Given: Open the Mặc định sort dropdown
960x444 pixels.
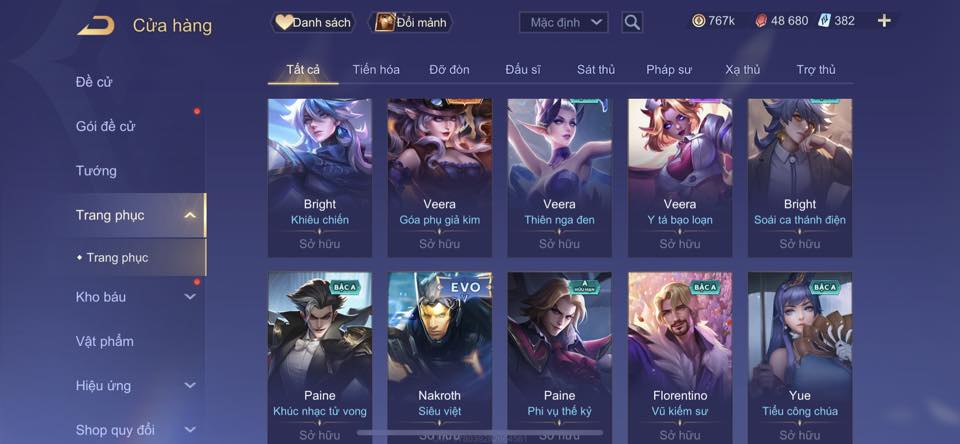Looking at the screenshot, I should pyautogui.click(x=563, y=23).
